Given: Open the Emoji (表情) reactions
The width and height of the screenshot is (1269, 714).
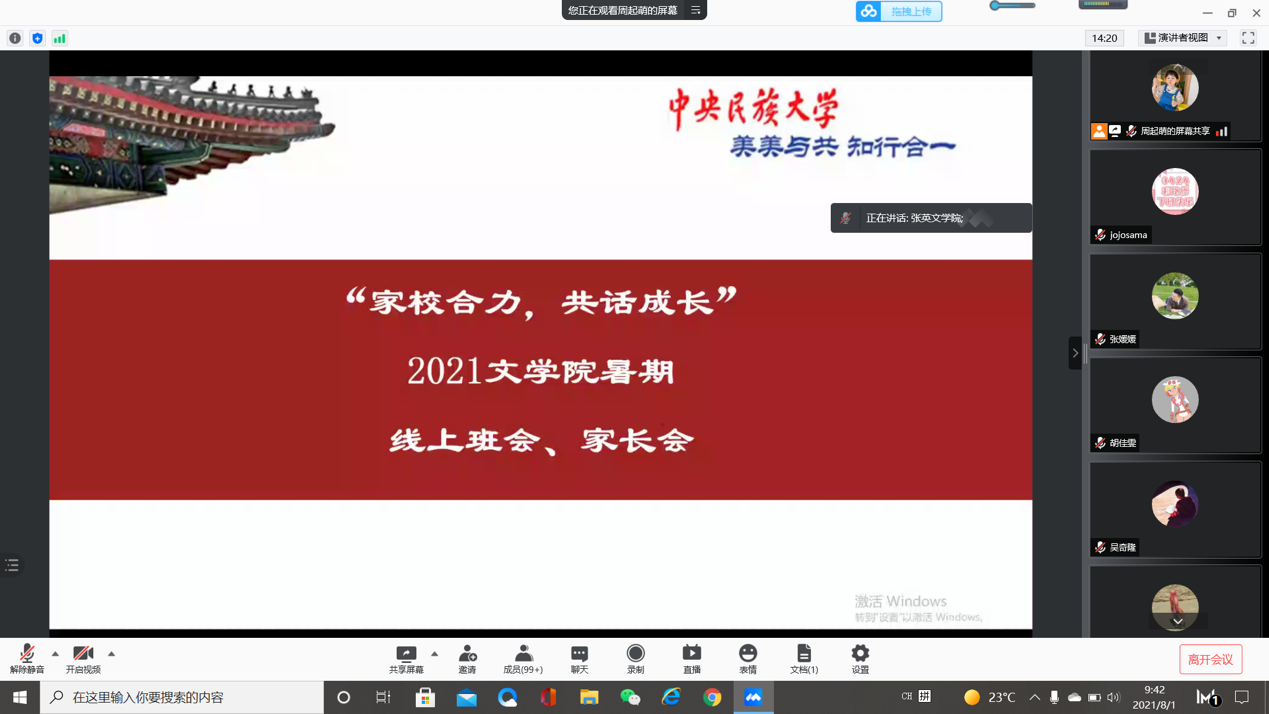Looking at the screenshot, I should click(747, 658).
